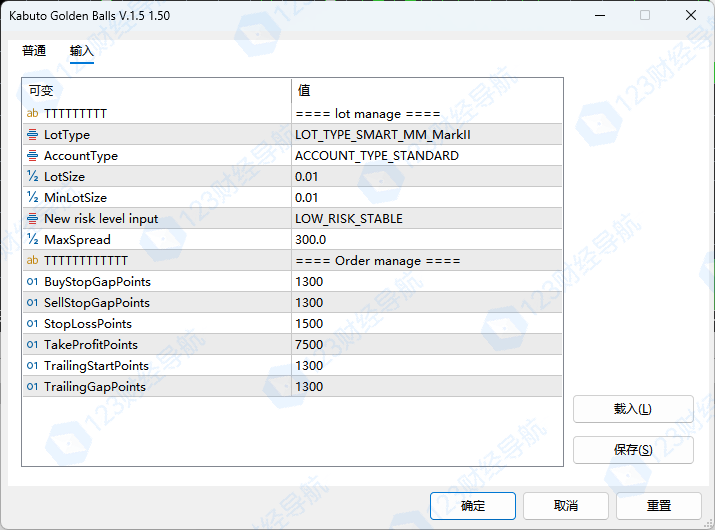Edit the TakeProfitPoints value 7500
Screen dimensions: 715x530
pos(426,344)
